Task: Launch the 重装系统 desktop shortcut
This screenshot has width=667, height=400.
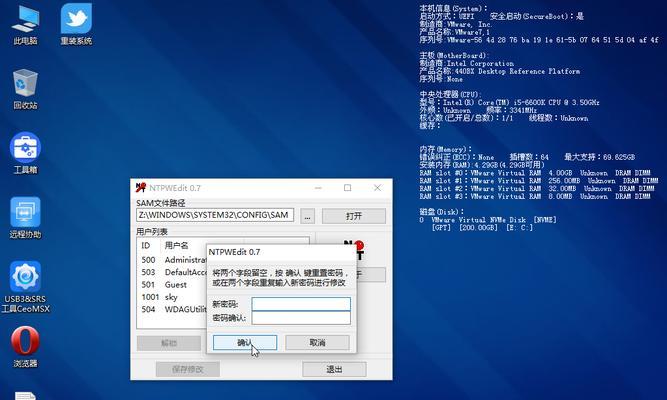Action: coord(76,24)
